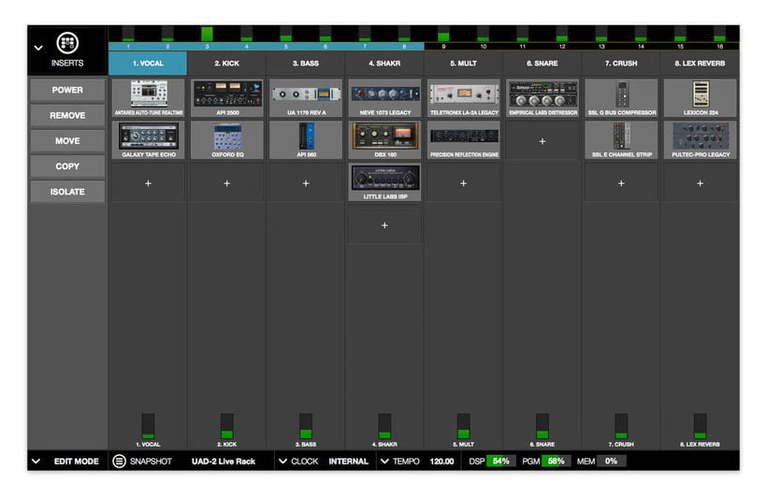Screen dimensions: 767x499
Task: Click the 1. VOCAL bottom channel meter
Action: point(148,426)
